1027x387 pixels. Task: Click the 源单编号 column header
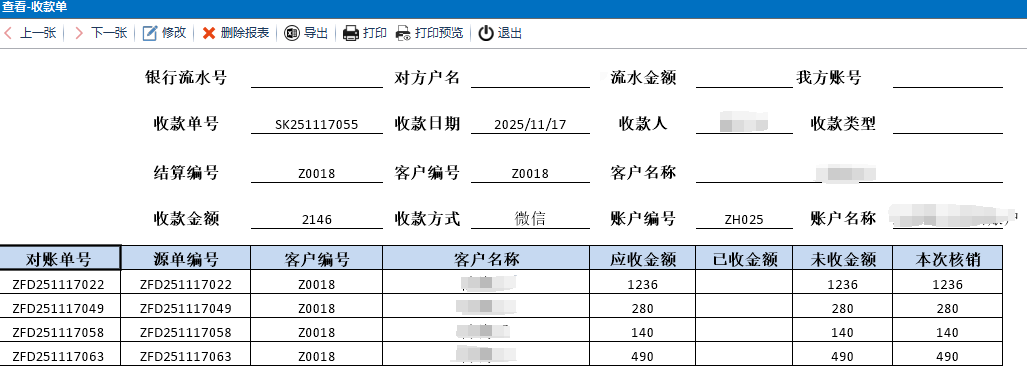186,258
